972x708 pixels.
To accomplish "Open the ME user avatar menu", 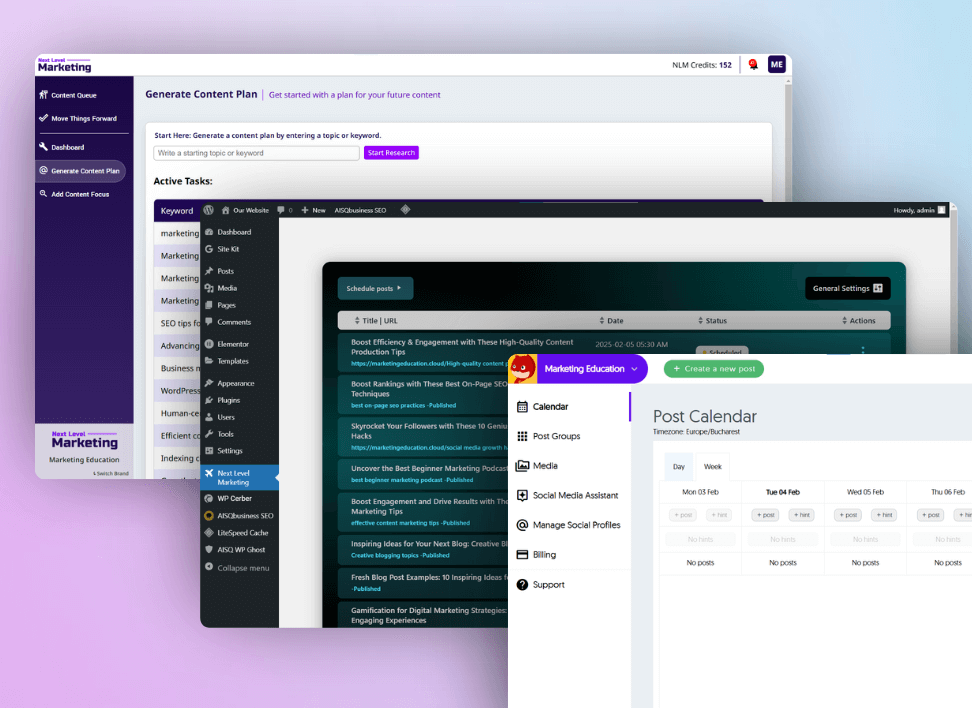I will point(777,65).
